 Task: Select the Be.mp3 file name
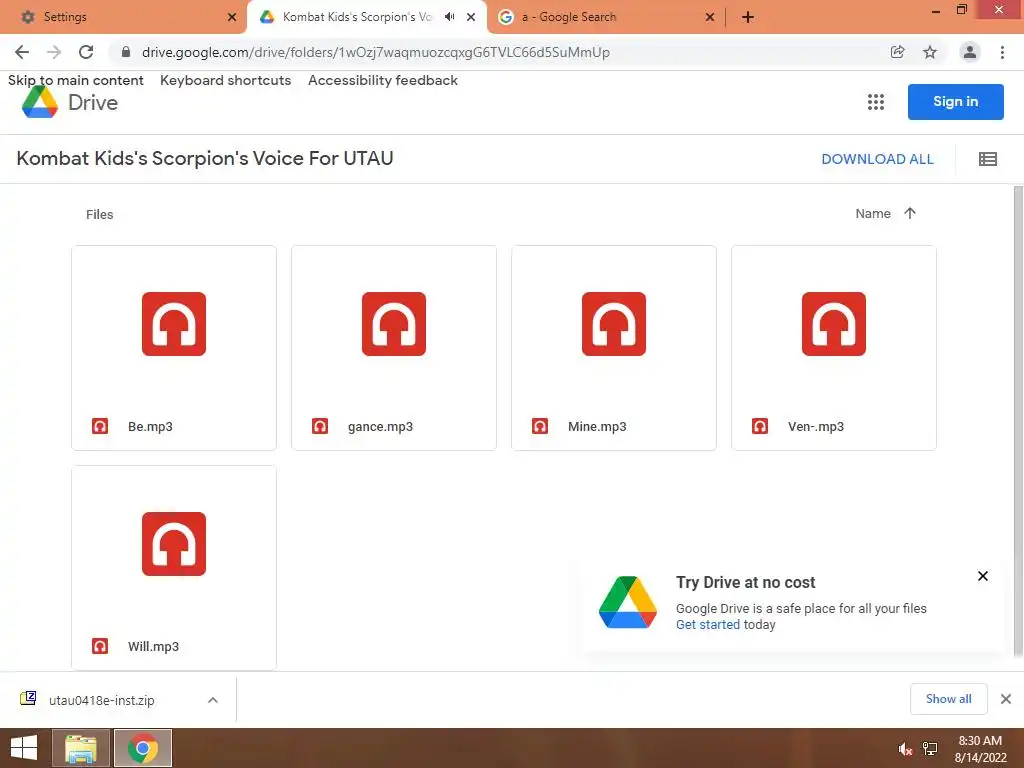click(150, 426)
